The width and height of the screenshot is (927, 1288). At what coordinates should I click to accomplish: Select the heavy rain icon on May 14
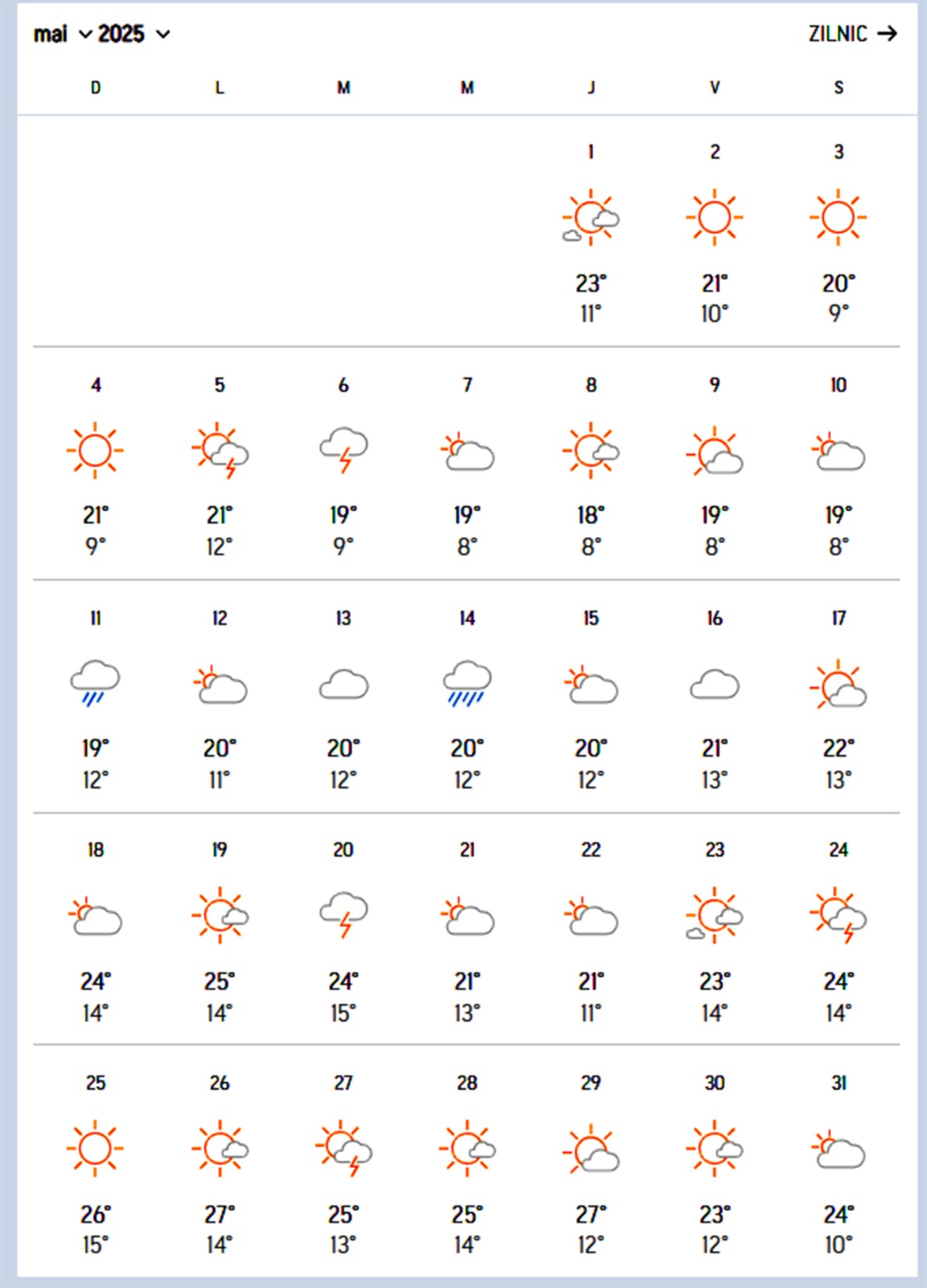(x=467, y=683)
